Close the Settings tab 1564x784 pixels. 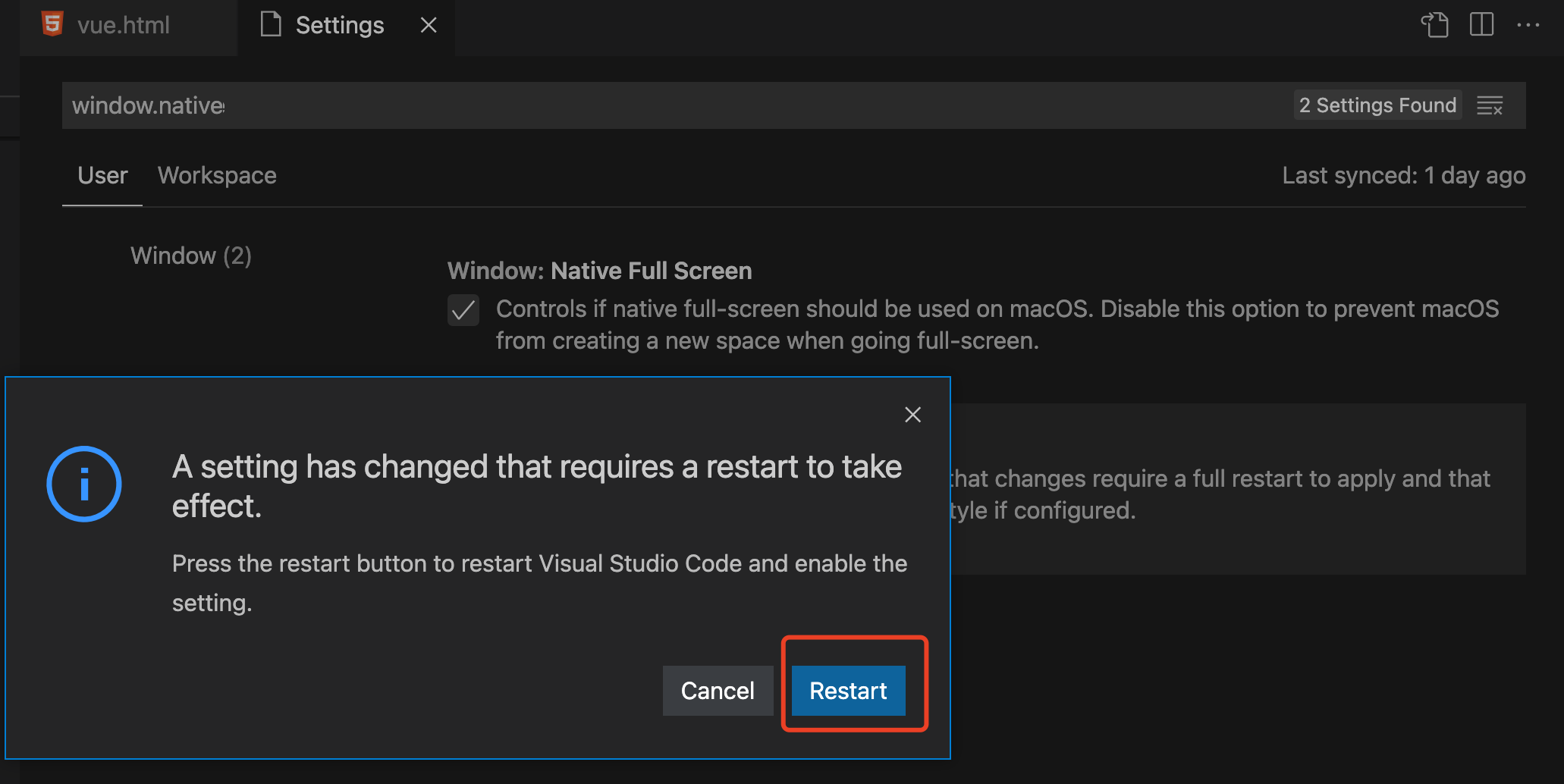[x=429, y=26]
